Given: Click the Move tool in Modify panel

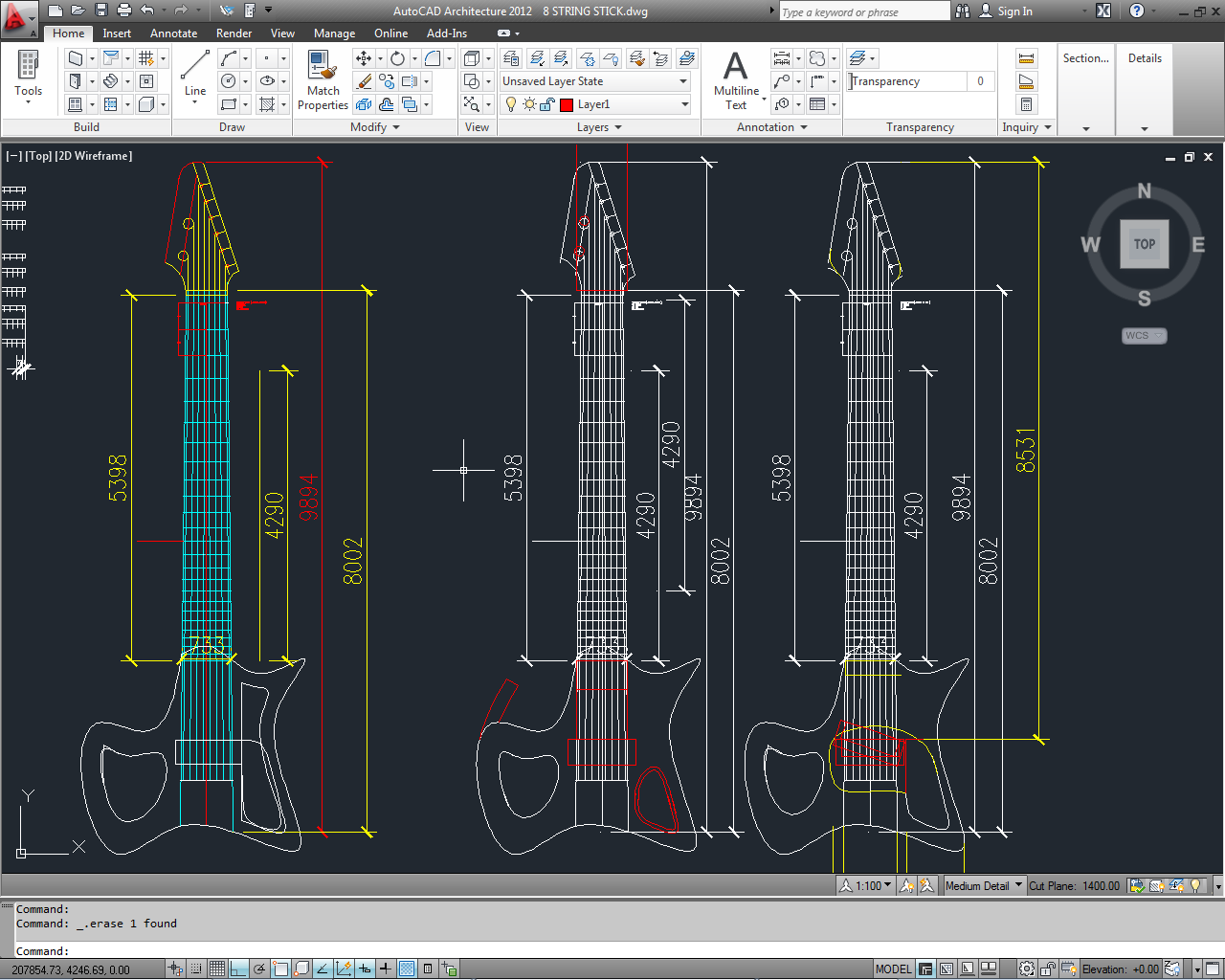Looking at the screenshot, I should 364,58.
